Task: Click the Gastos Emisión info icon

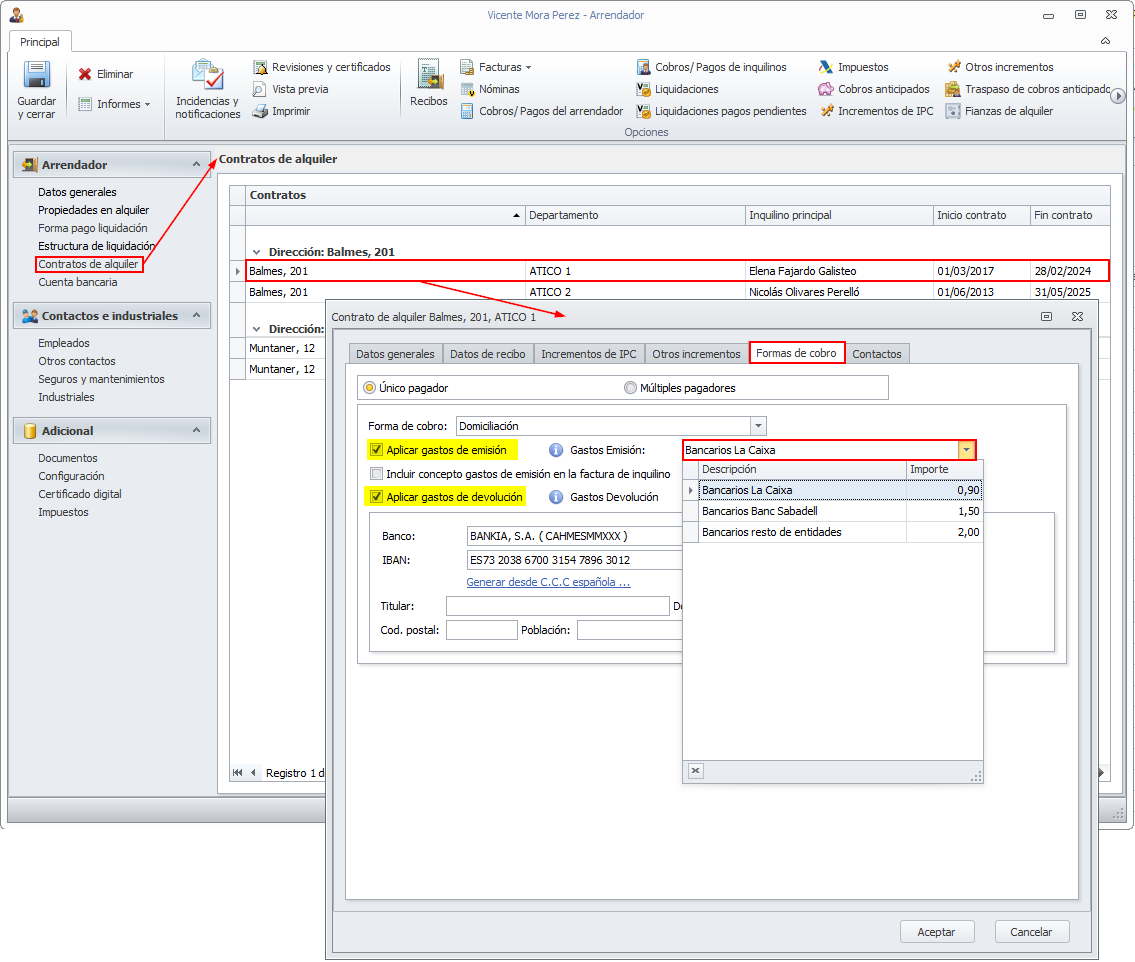Action: (556, 450)
